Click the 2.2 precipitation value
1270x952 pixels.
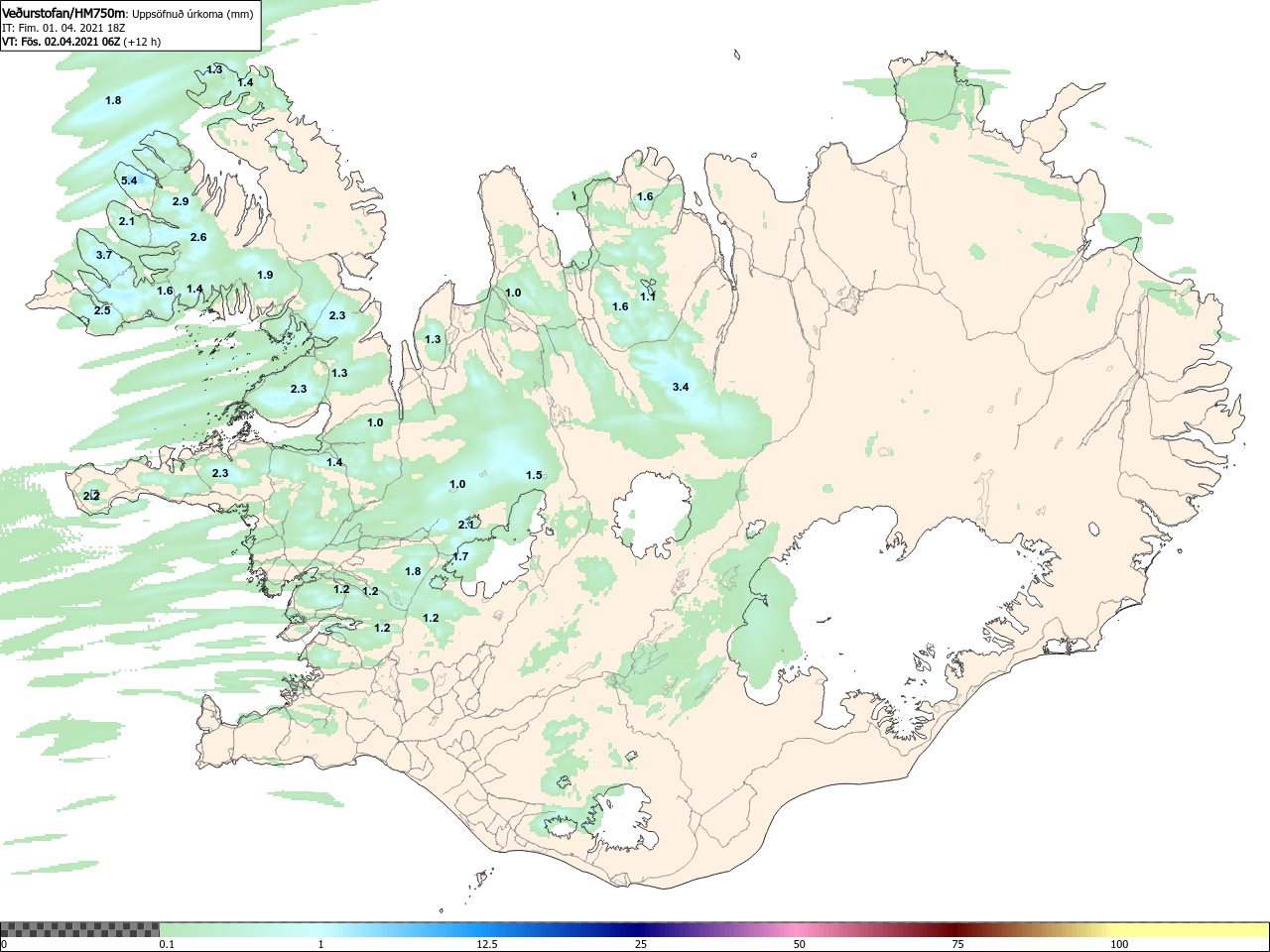91,495
